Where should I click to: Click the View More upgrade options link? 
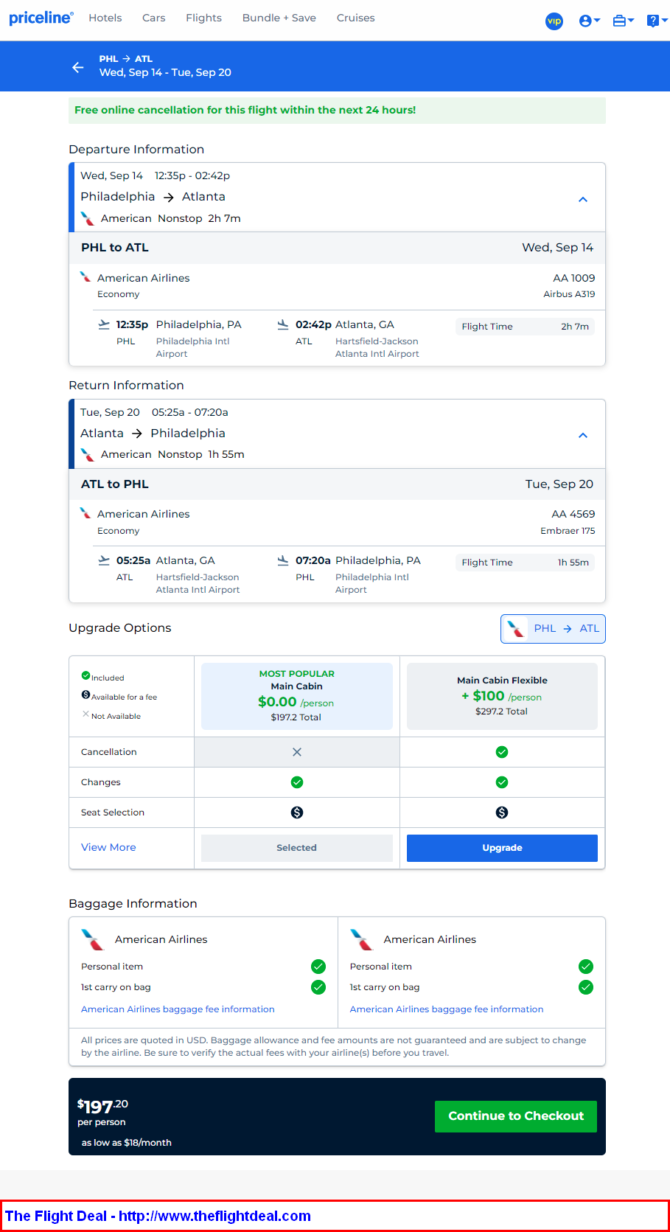[108, 847]
